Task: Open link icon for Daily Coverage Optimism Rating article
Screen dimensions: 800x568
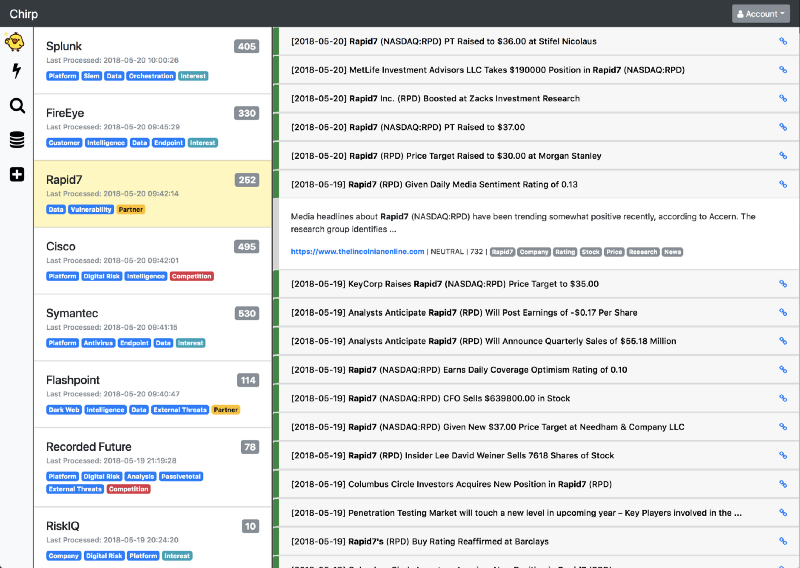Action: point(783,369)
